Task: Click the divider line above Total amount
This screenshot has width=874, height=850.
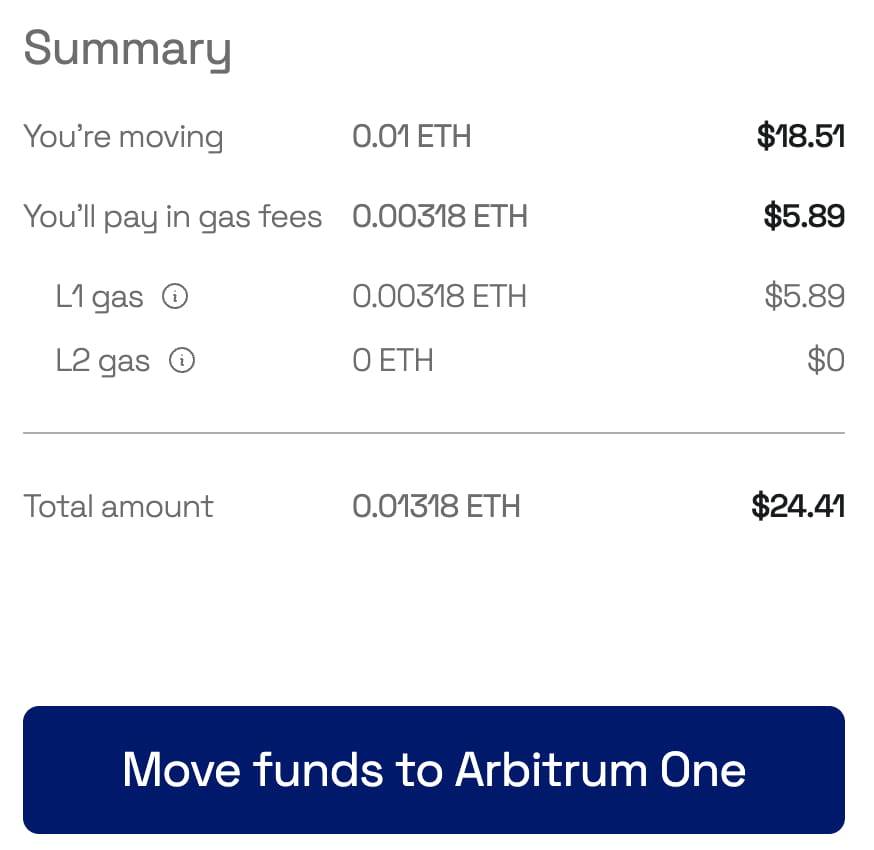Action: tap(434, 434)
